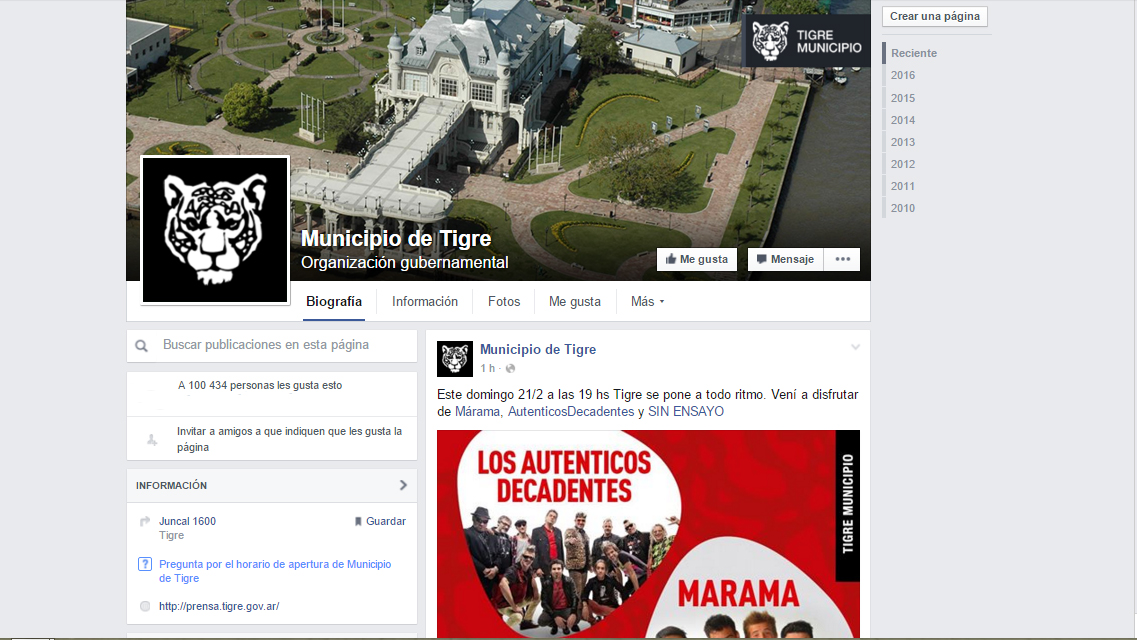This screenshot has height=640, width=1137.
Task: Jump to 2010 in timeline
Action: tap(903, 208)
